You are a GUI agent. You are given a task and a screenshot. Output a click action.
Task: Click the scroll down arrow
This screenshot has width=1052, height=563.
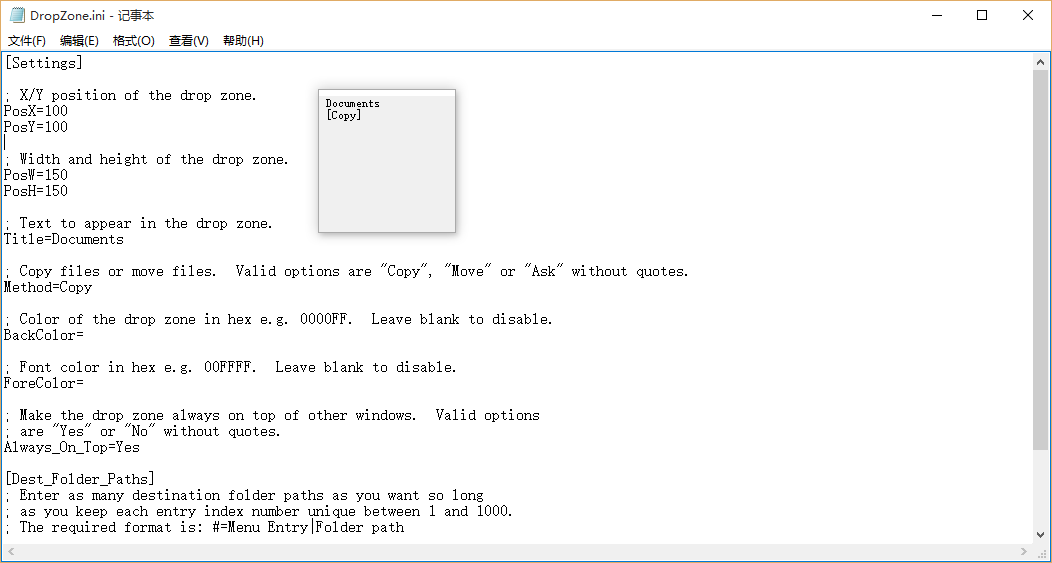[x=1041, y=535]
